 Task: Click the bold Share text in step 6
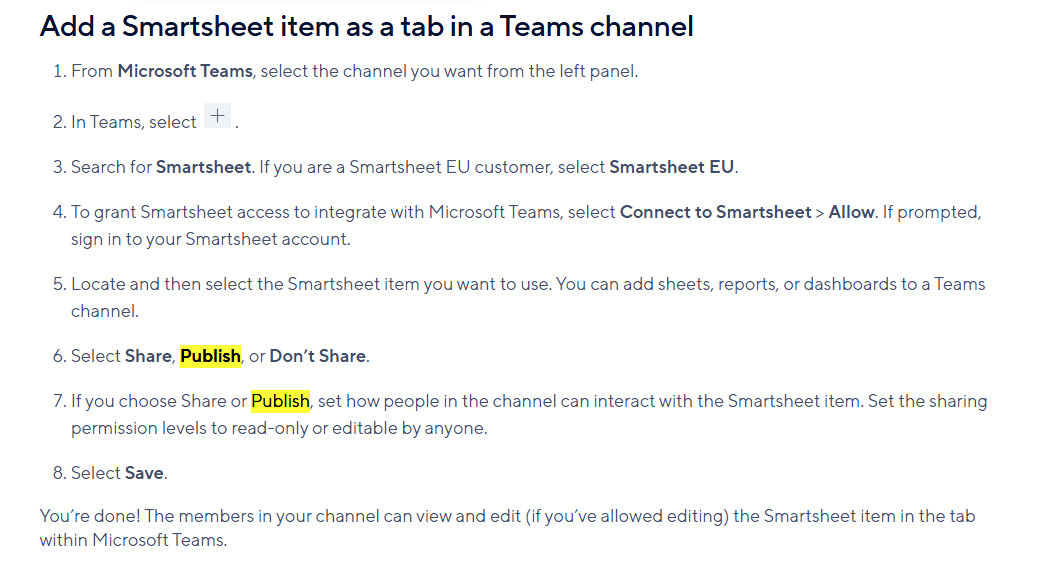click(x=148, y=355)
